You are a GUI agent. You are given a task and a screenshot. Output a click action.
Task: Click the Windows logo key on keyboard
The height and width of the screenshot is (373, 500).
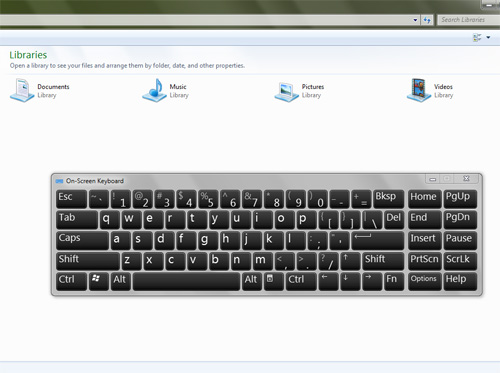[x=98, y=281]
